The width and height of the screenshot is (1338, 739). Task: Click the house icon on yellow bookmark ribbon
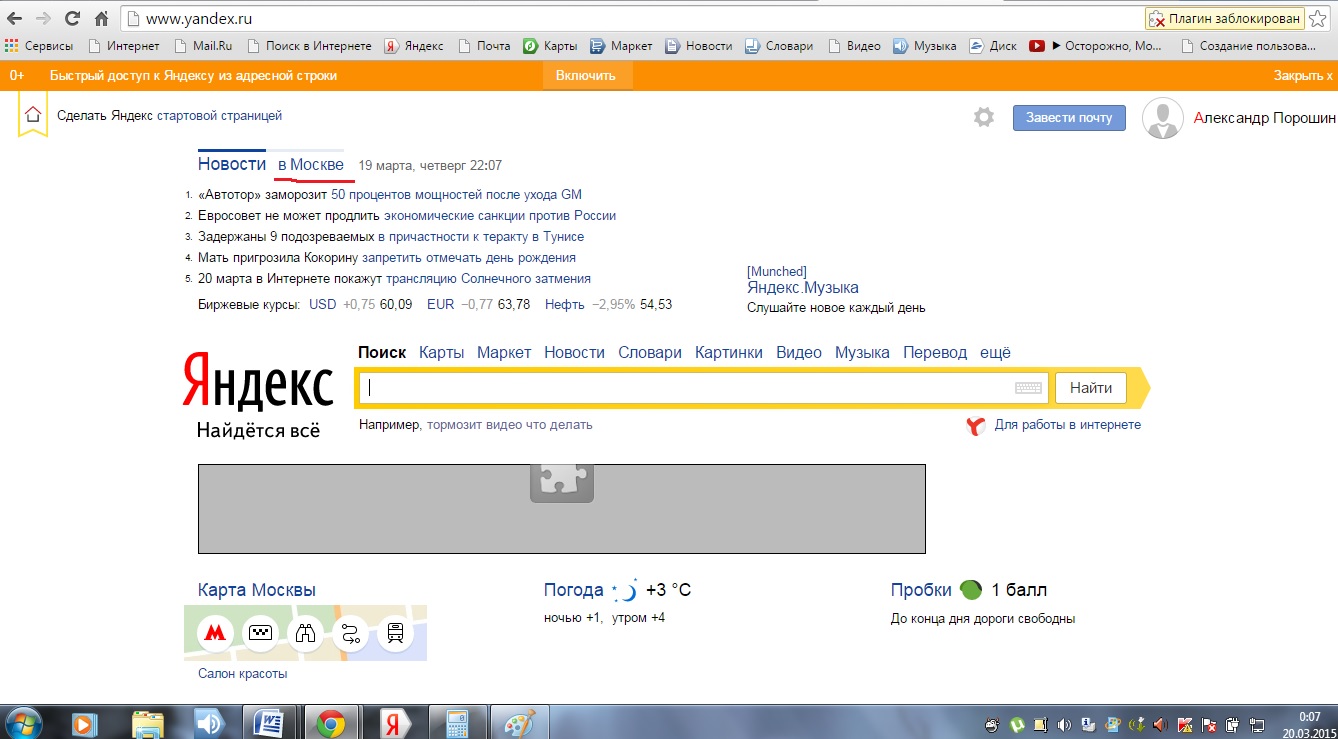point(32,114)
